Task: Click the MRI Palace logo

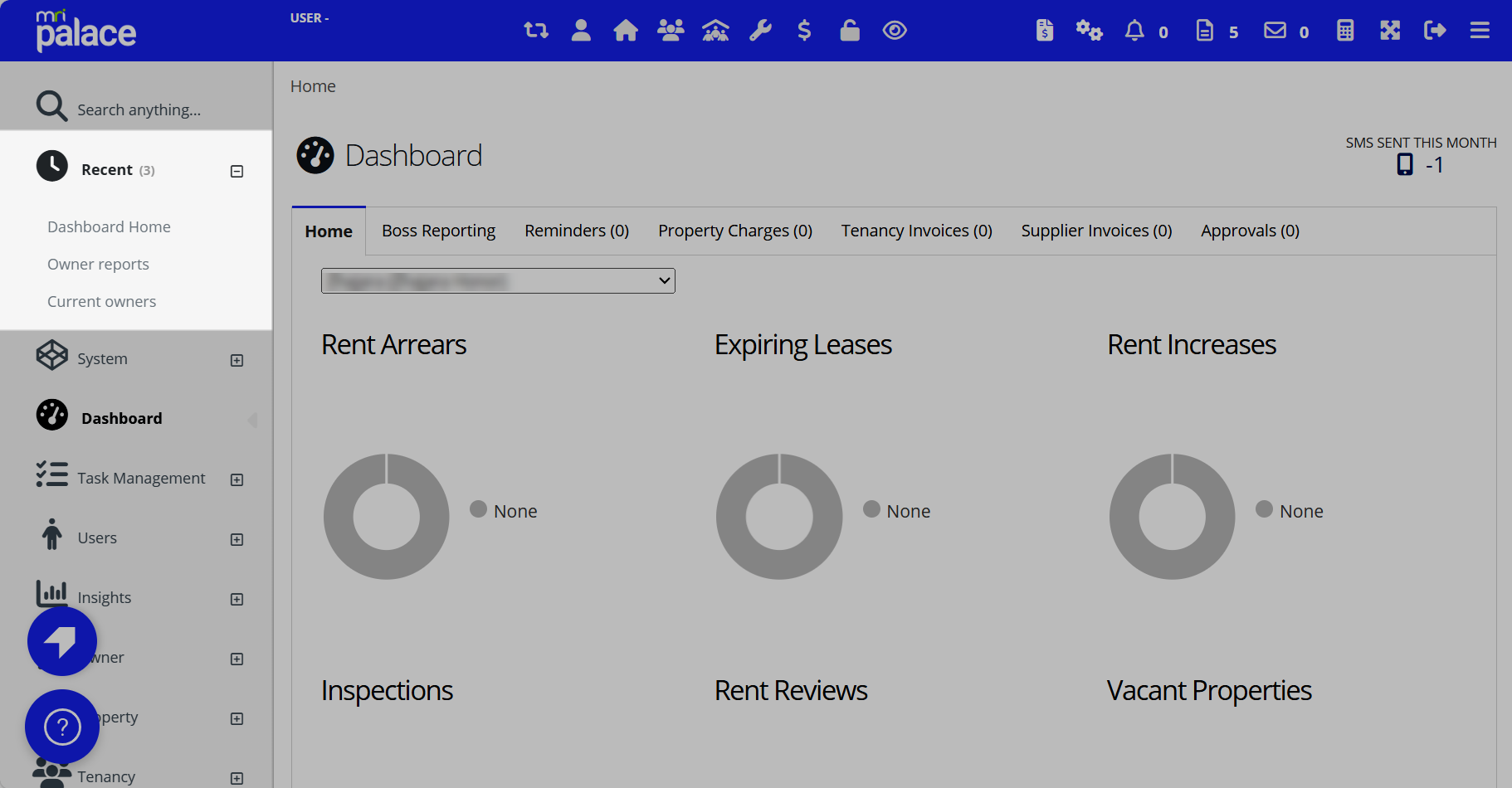Action: tap(86, 31)
